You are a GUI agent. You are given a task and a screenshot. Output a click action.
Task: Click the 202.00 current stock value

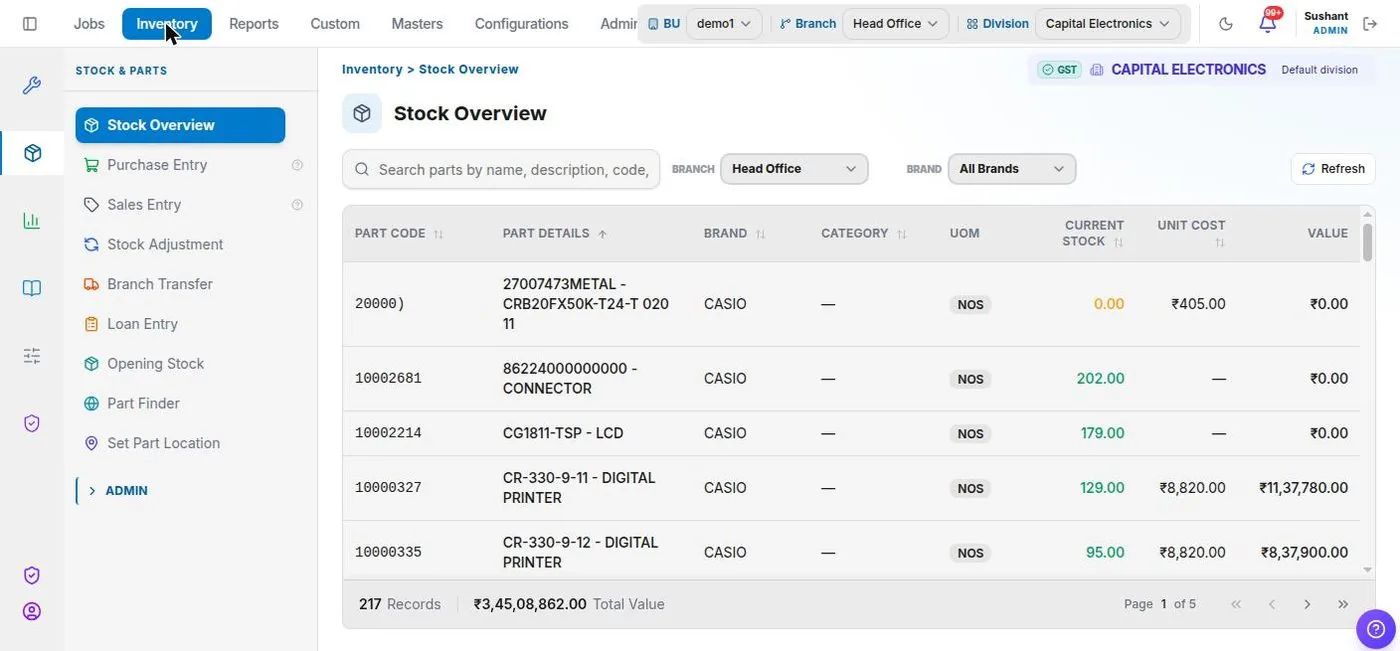(1100, 379)
